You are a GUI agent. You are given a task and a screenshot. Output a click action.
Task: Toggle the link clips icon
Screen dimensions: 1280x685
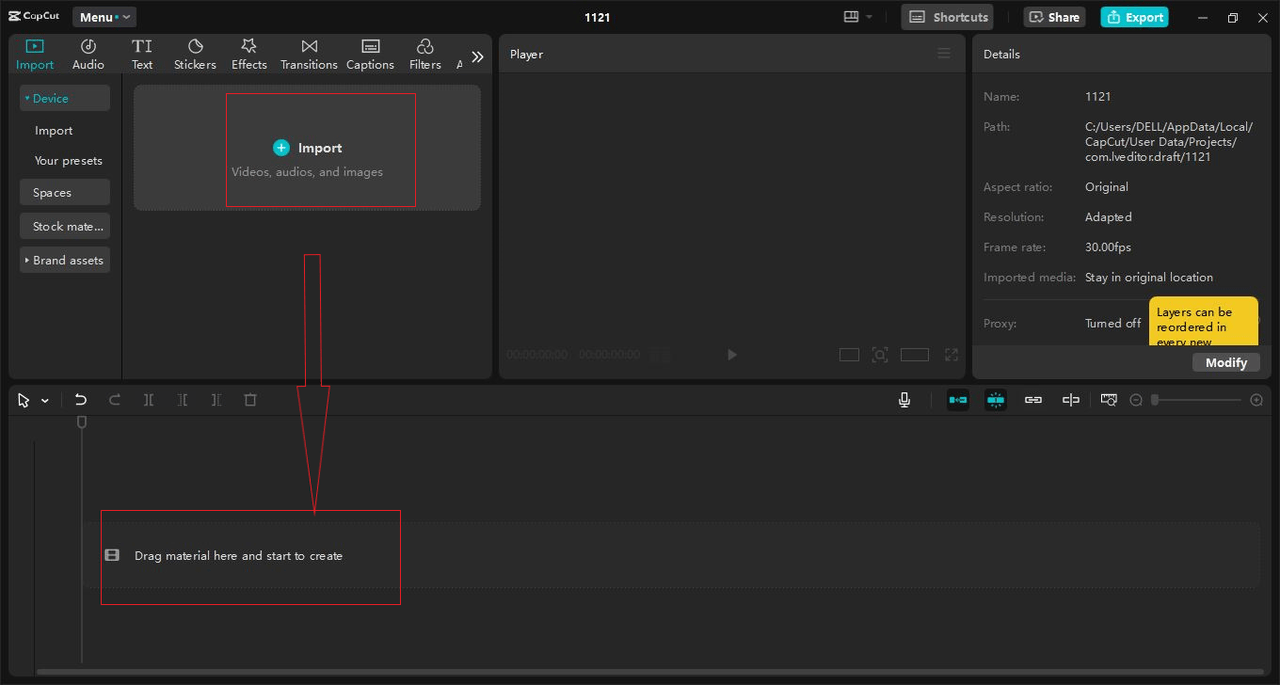click(x=1033, y=399)
